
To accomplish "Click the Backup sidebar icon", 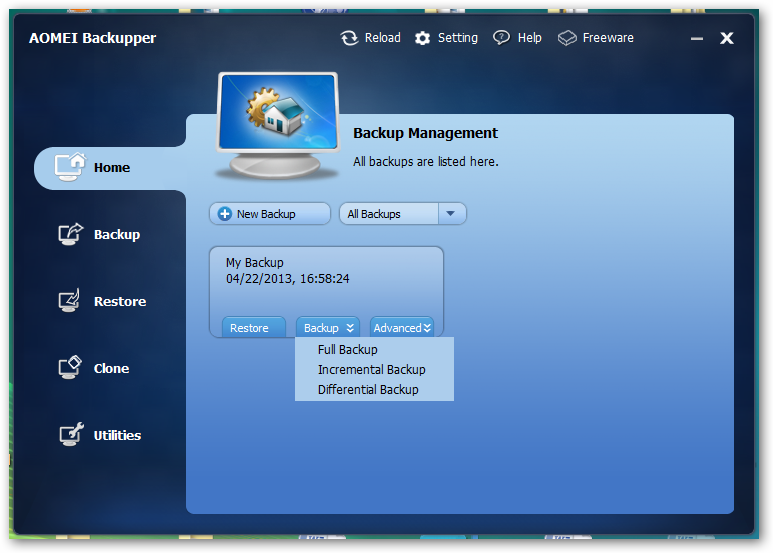I will [70, 234].
